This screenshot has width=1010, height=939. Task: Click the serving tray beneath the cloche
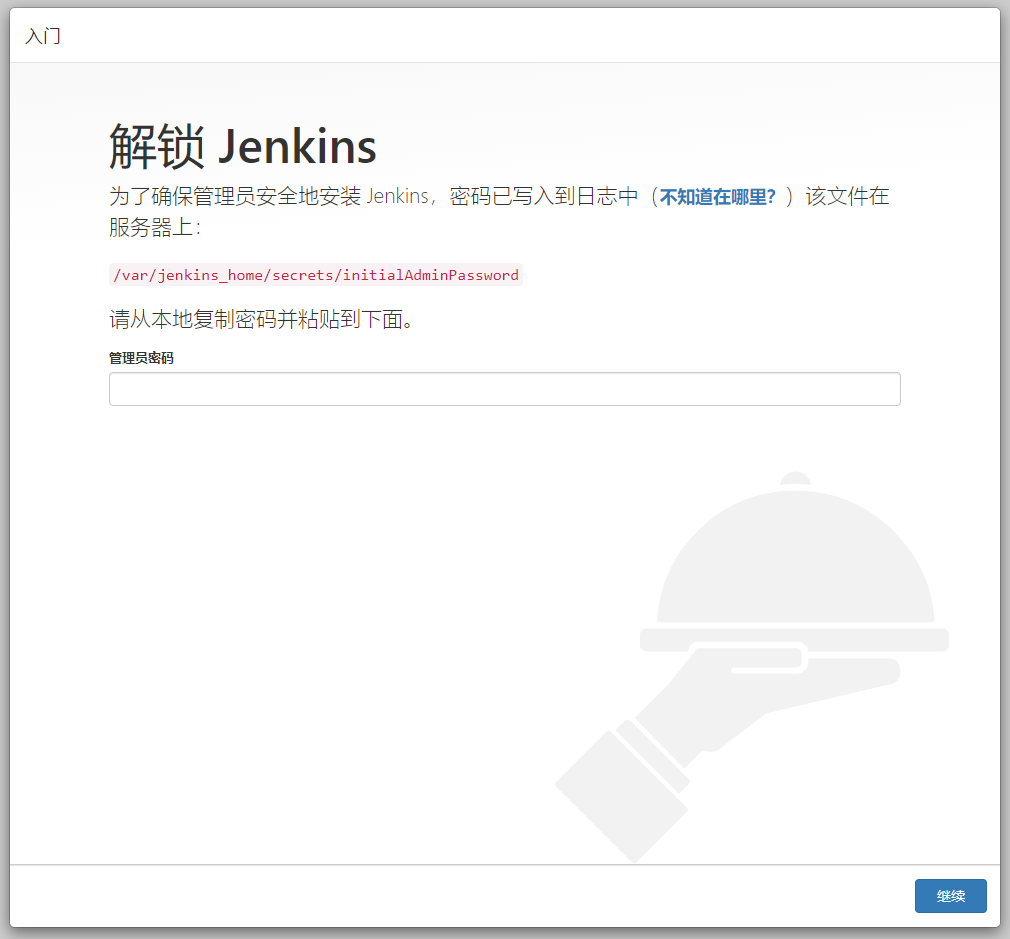pos(795,640)
